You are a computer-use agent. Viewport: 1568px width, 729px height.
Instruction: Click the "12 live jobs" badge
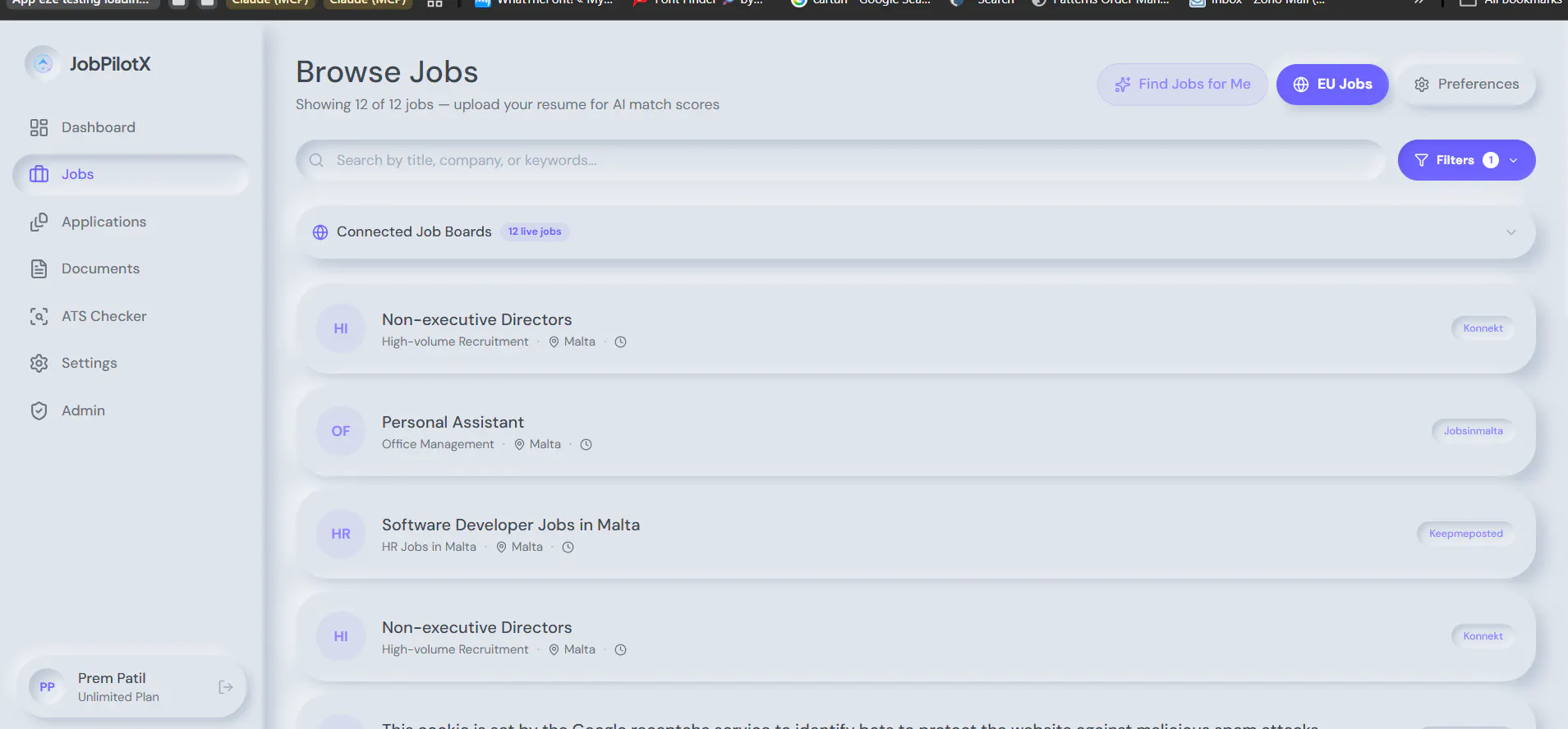point(535,232)
